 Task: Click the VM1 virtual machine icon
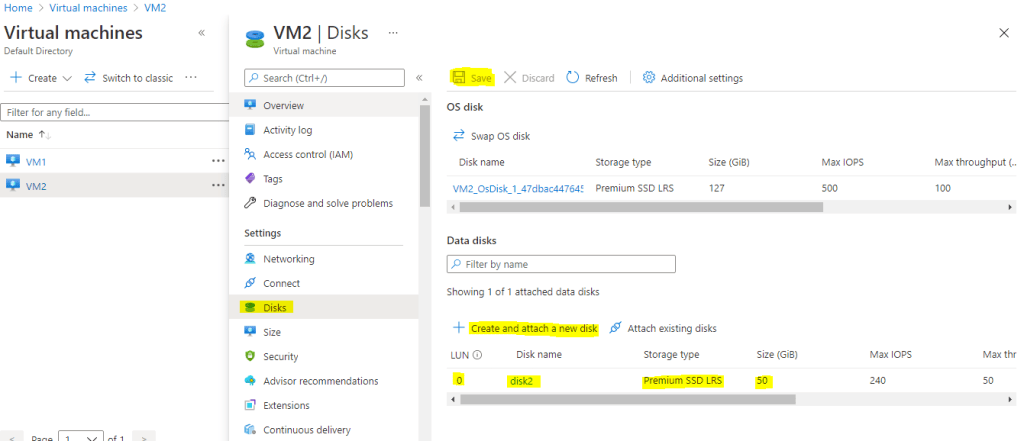coord(12,161)
